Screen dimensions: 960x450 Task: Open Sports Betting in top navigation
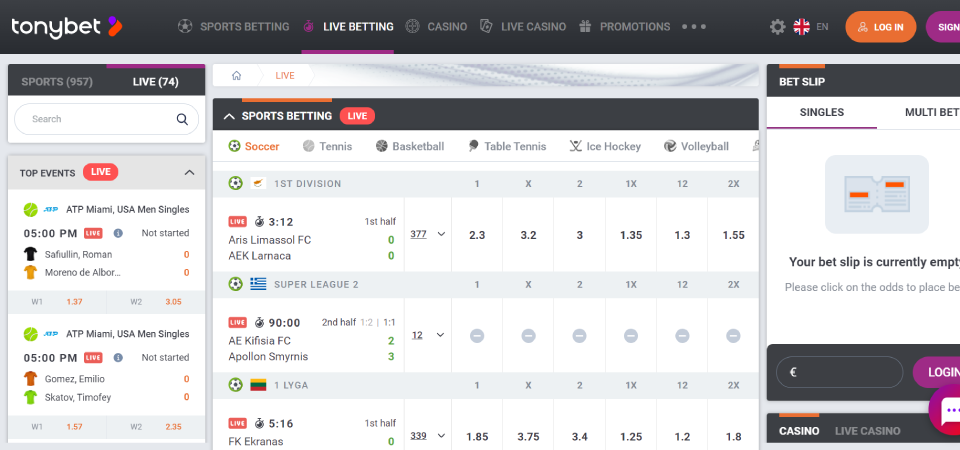pyautogui.click(x=233, y=27)
